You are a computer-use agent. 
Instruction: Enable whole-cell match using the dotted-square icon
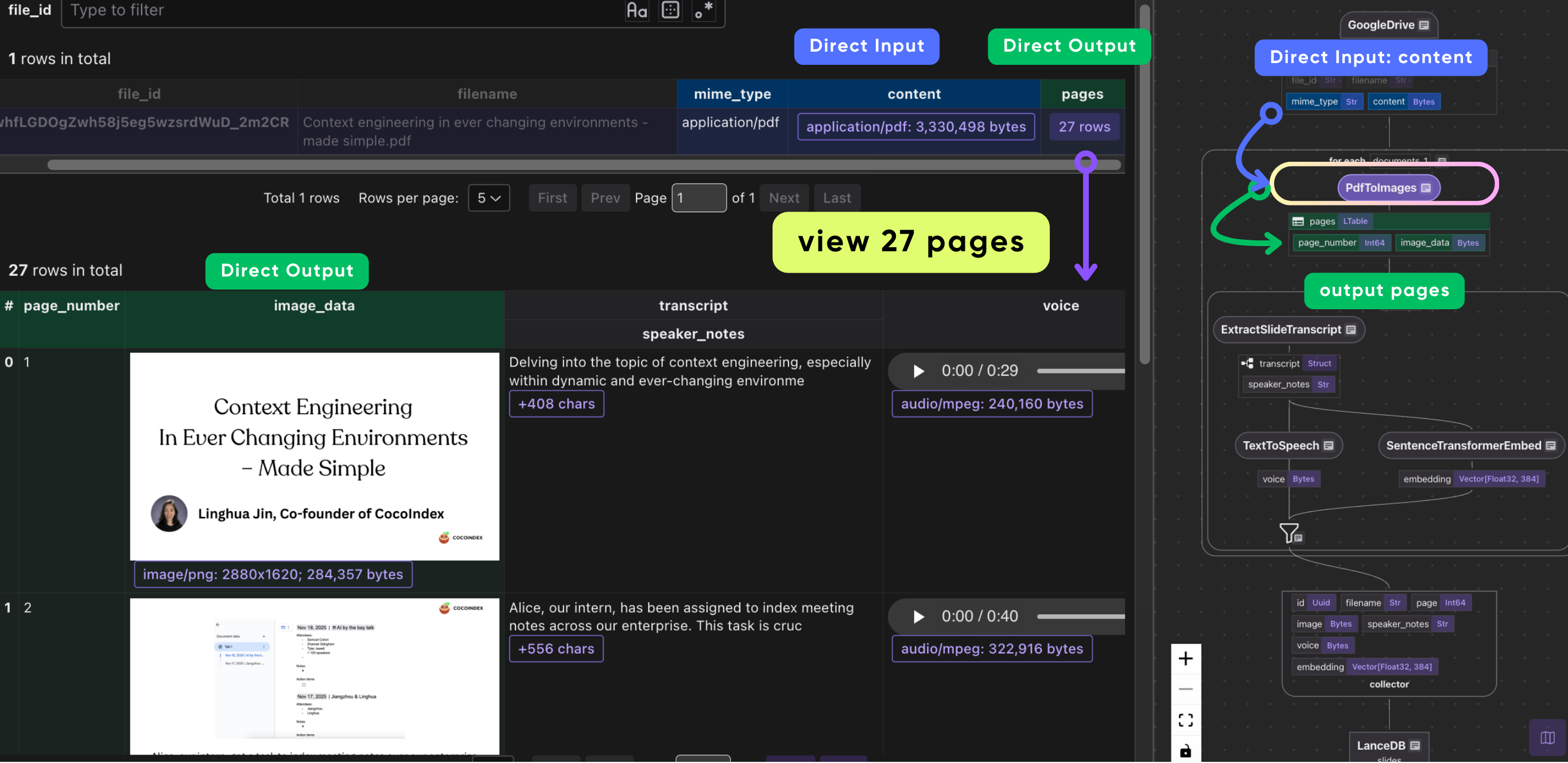pos(670,10)
